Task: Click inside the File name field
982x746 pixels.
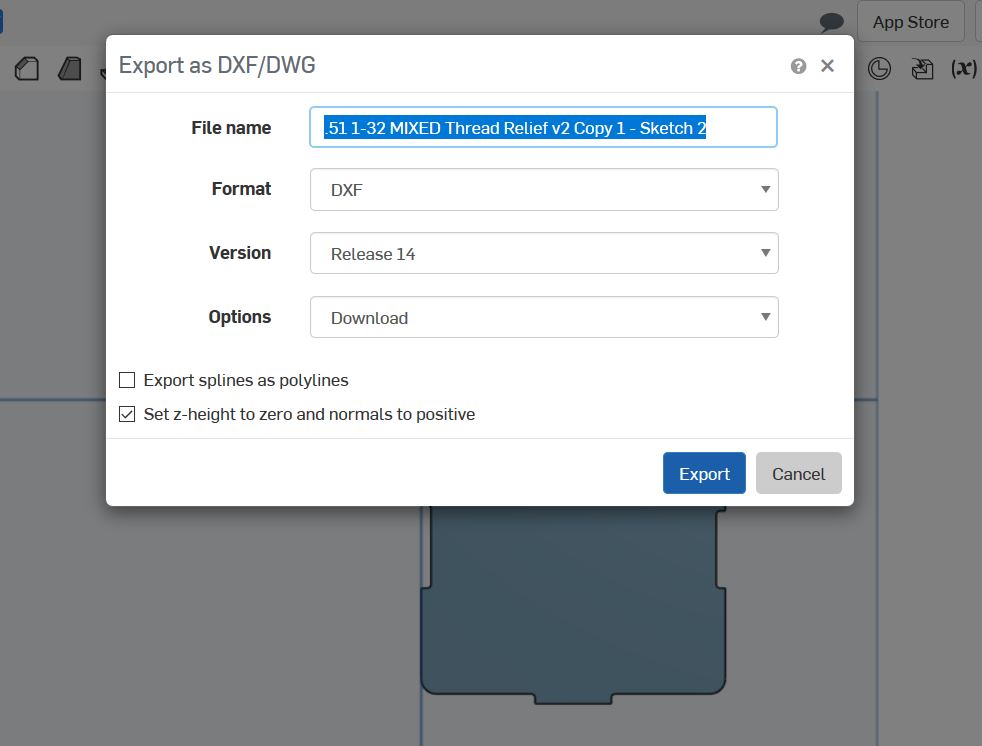Action: click(x=544, y=127)
